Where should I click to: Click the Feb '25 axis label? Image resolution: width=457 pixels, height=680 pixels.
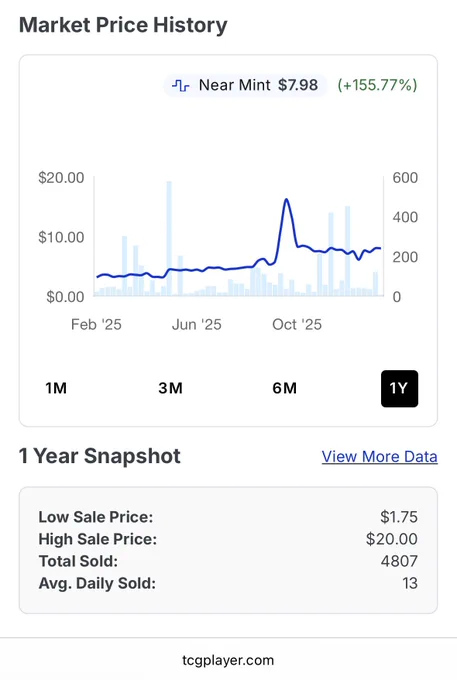click(x=96, y=324)
